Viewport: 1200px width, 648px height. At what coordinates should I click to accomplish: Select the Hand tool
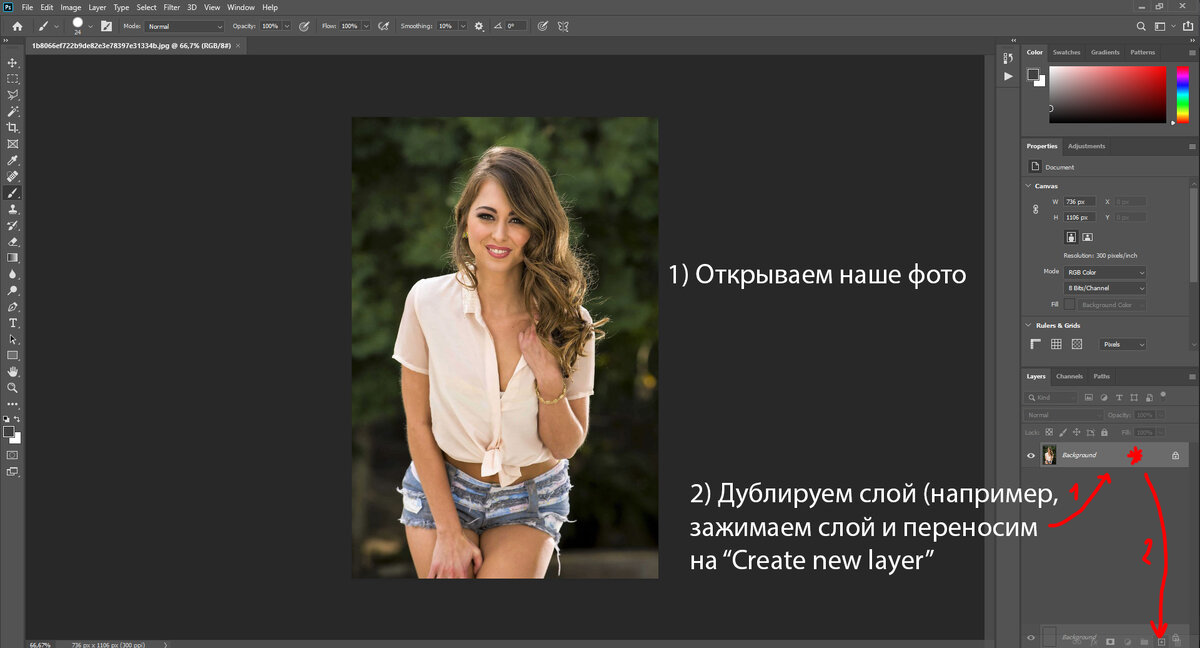click(12, 371)
